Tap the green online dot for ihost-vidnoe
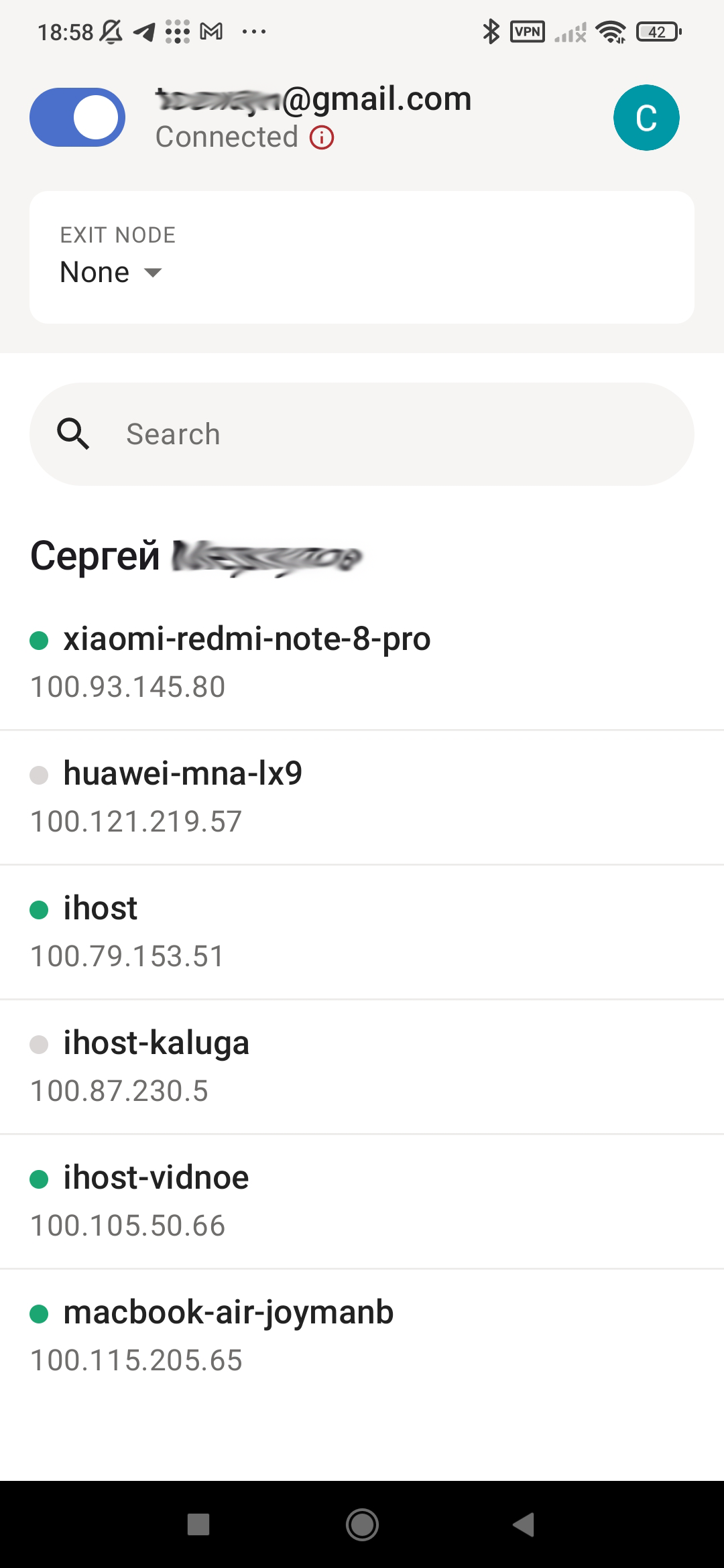Viewport: 724px width, 1568px height. [x=39, y=1179]
